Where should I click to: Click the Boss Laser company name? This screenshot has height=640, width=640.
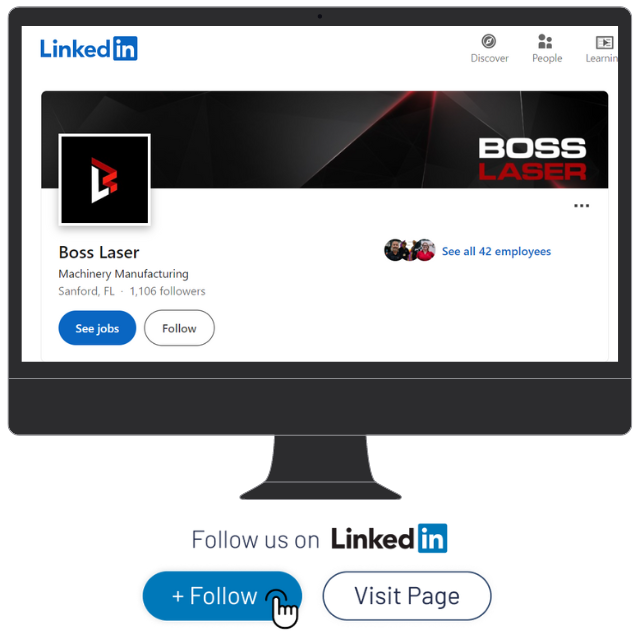pyautogui.click(x=99, y=253)
